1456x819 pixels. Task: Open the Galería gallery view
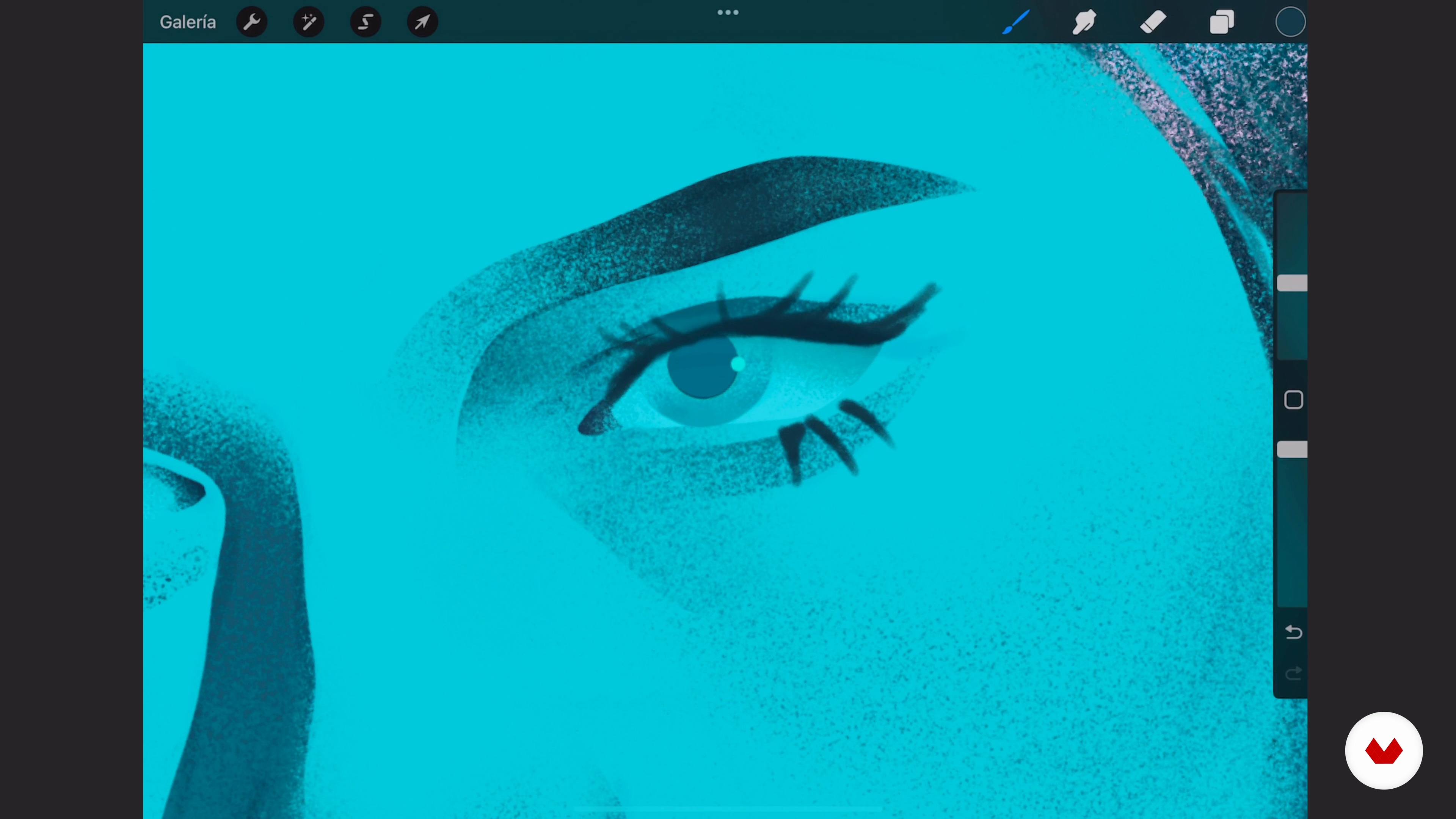[x=188, y=22]
